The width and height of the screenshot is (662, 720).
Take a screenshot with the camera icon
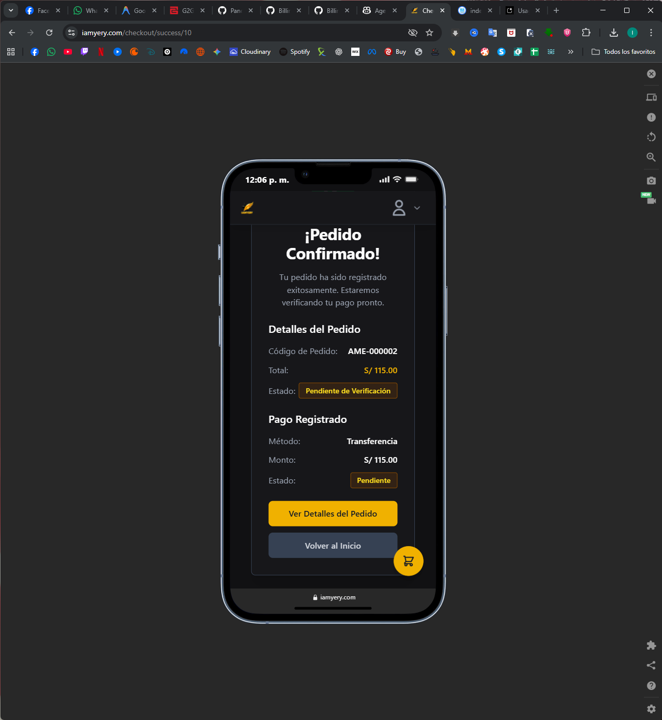coord(651,180)
